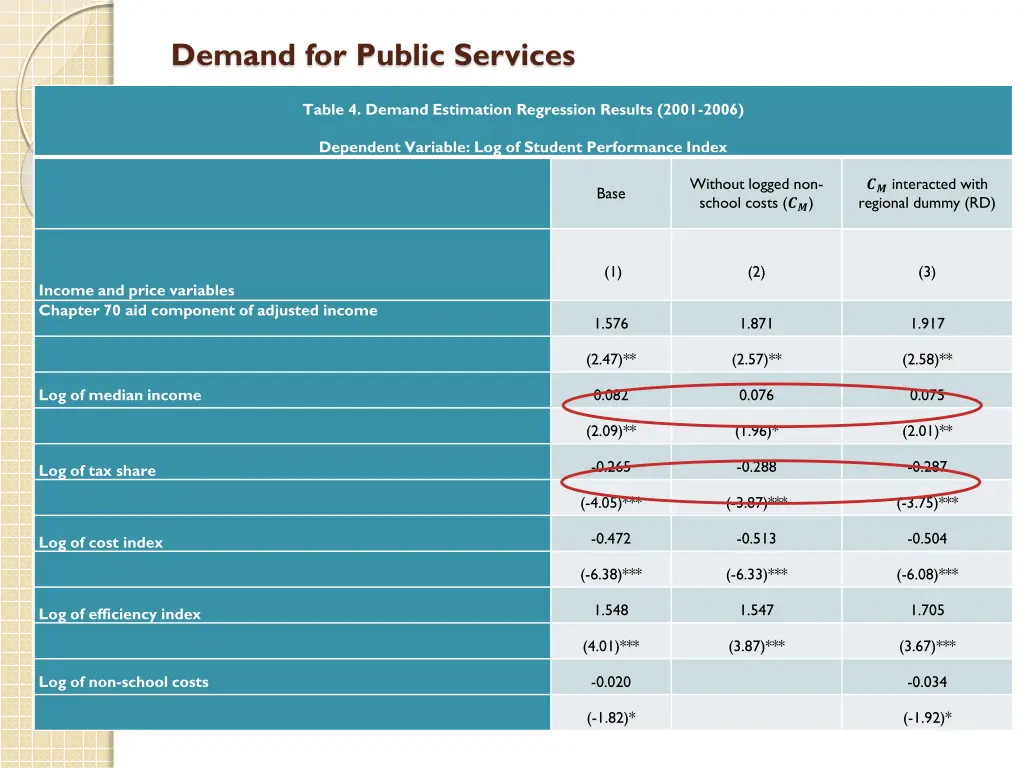Image resolution: width=1024 pixels, height=768 pixels.
Task: Click 'Chapter 70 aid component of adjusted income' label
Action: [x=208, y=310]
